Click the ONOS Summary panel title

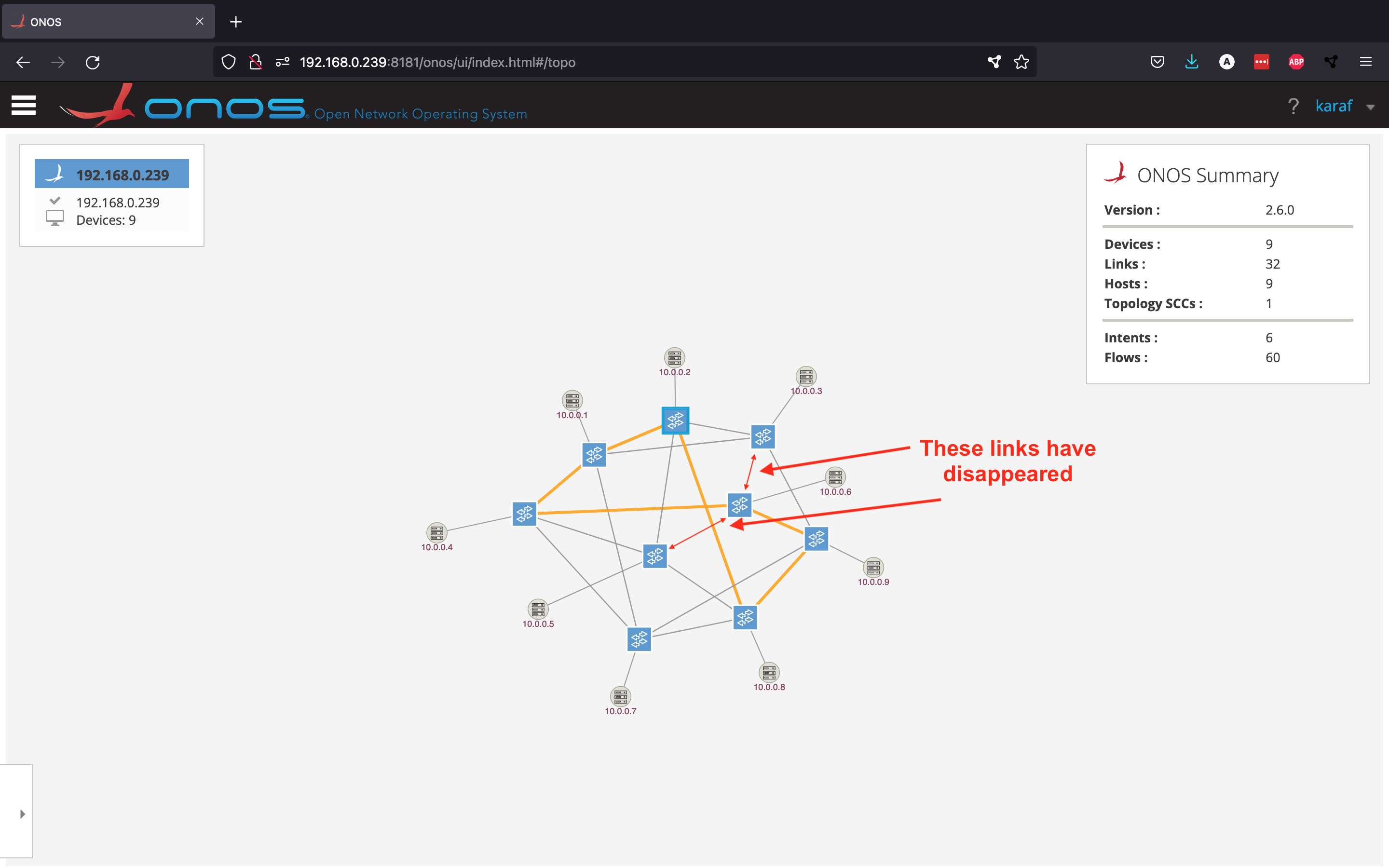coord(1208,175)
